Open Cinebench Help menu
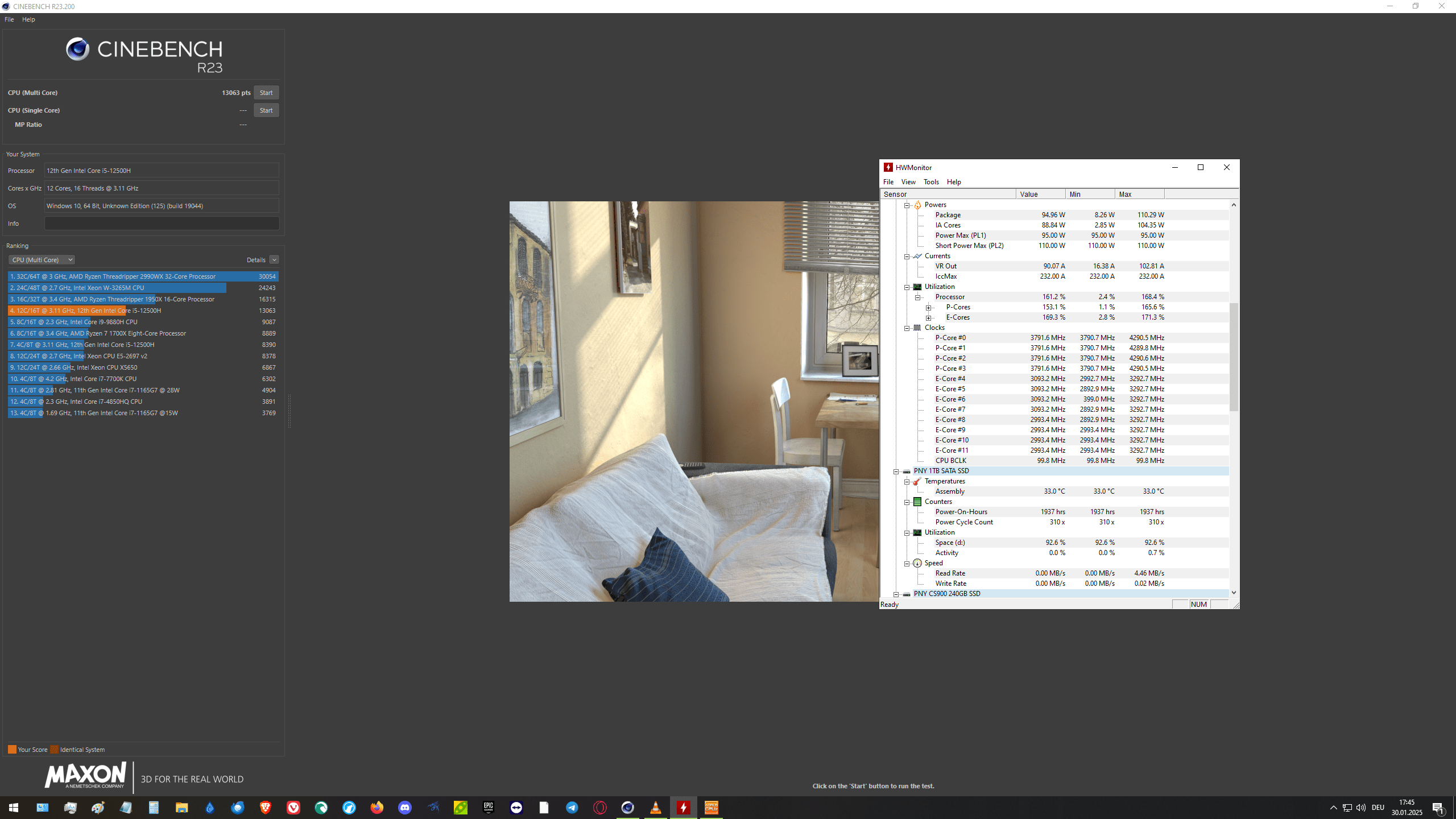The height and width of the screenshot is (819, 1456). pyautogui.click(x=28, y=19)
